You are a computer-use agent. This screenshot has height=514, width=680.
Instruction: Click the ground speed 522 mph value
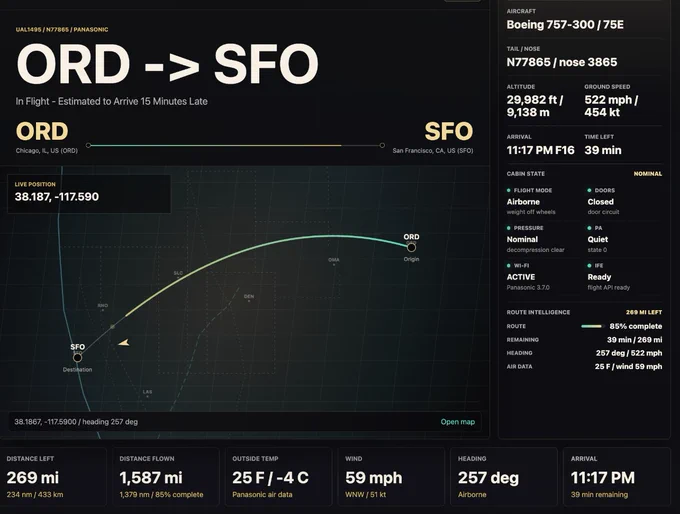click(x=611, y=106)
